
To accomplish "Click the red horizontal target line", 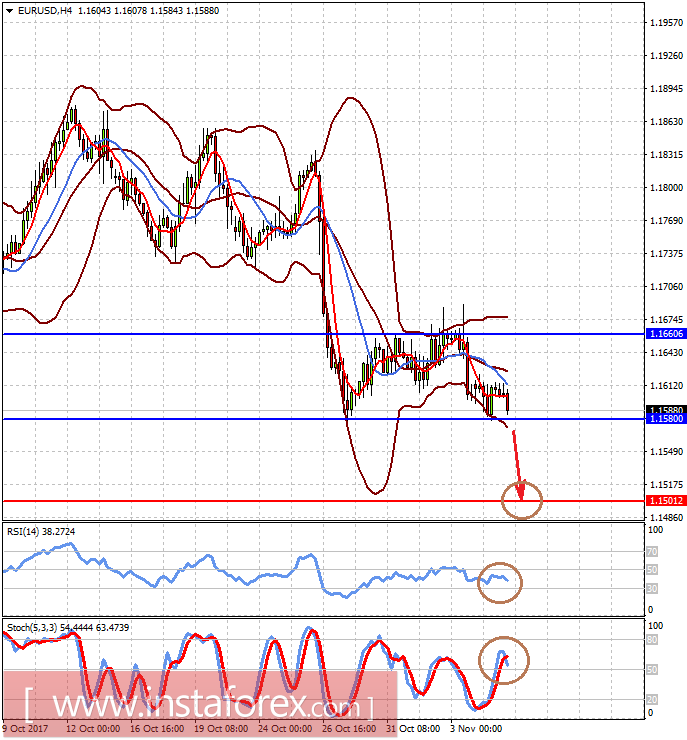I will pyautogui.click(x=324, y=501).
